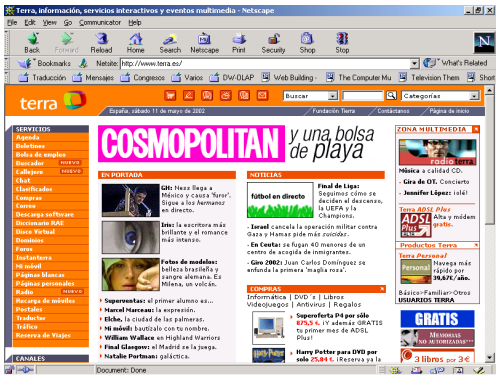Click the vertical scrollbar up arrow
This screenshot has height=380, width=501.
(x=489, y=90)
